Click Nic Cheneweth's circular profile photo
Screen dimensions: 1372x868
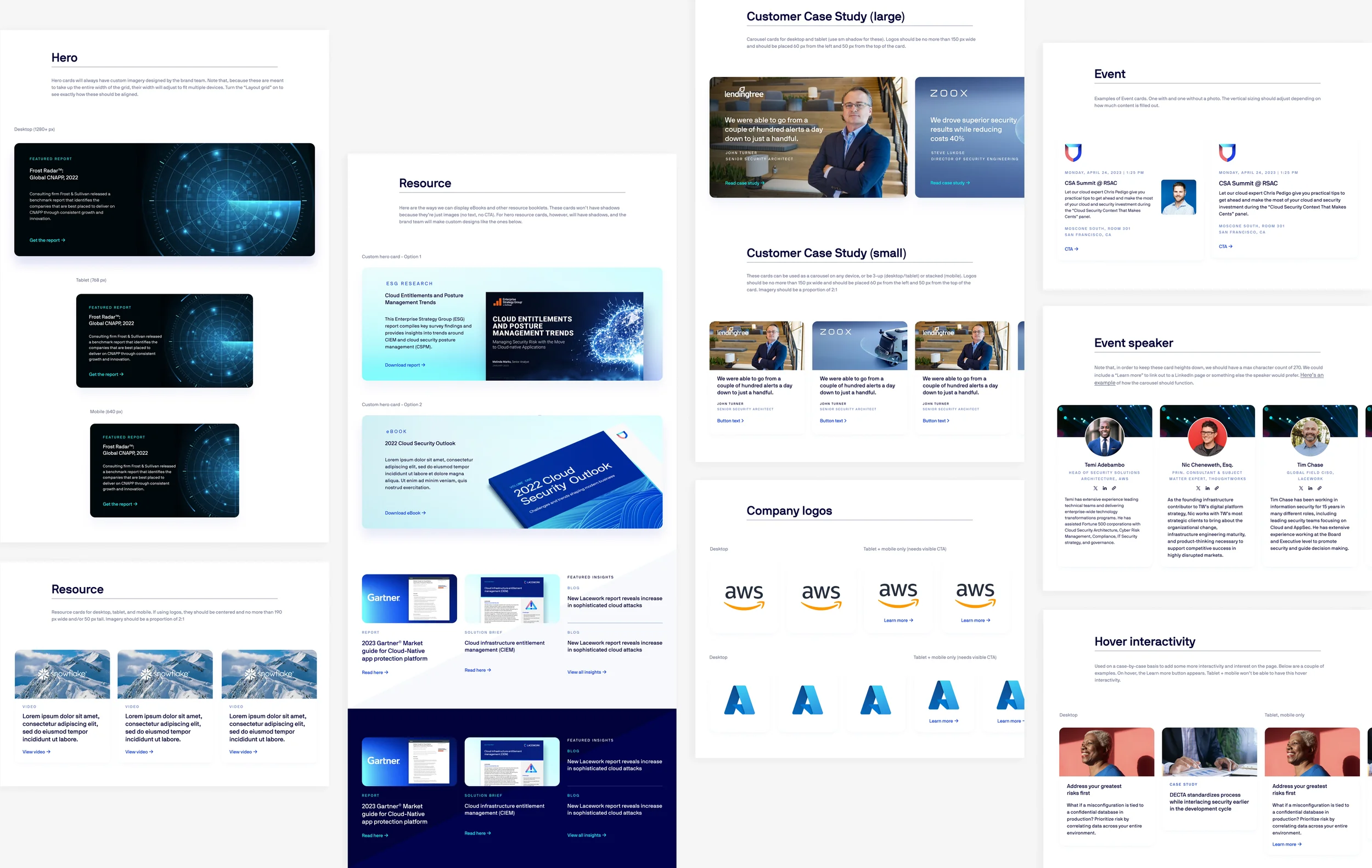(x=1207, y=436)
